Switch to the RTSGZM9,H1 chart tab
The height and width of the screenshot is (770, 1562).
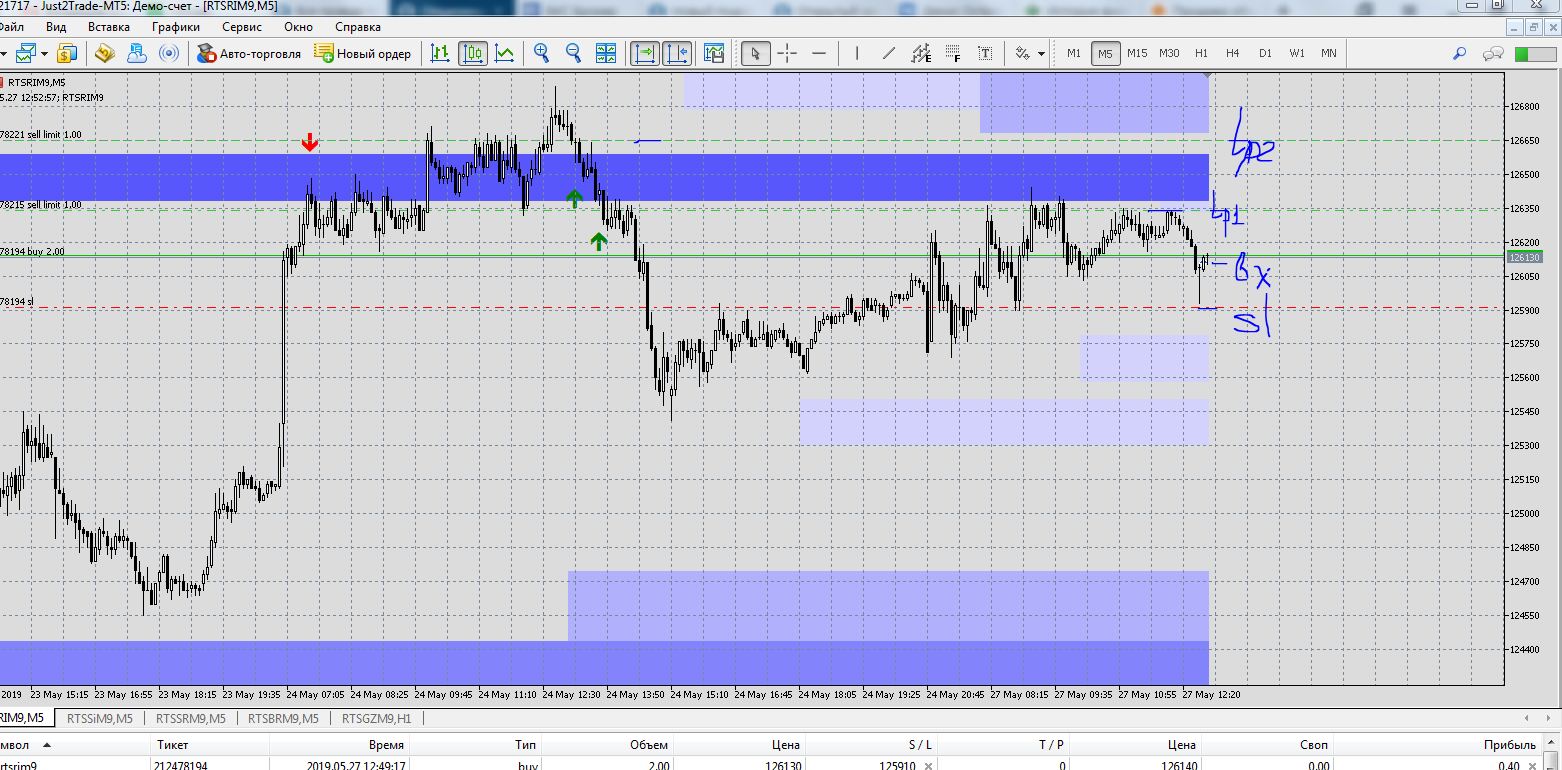(376, 718)
